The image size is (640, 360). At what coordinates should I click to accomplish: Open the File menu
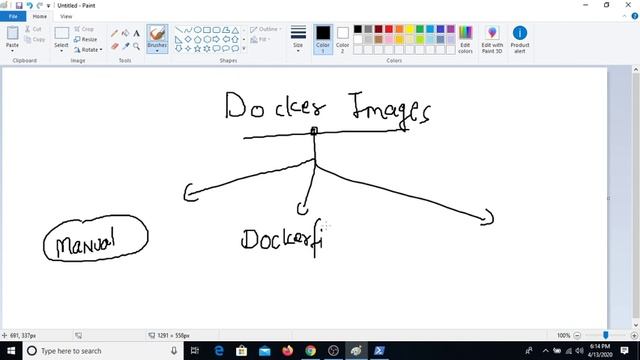tap(13, 16)
